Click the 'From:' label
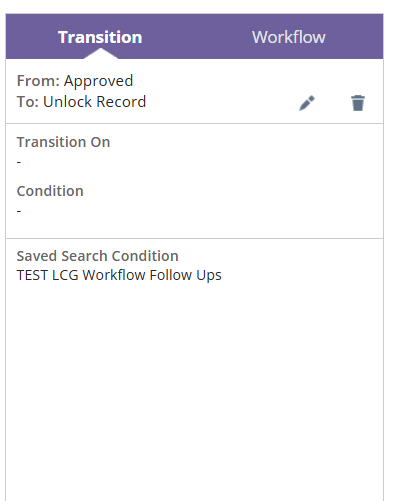The height and width of the screenshot is (501, 398). click(38, 81)
